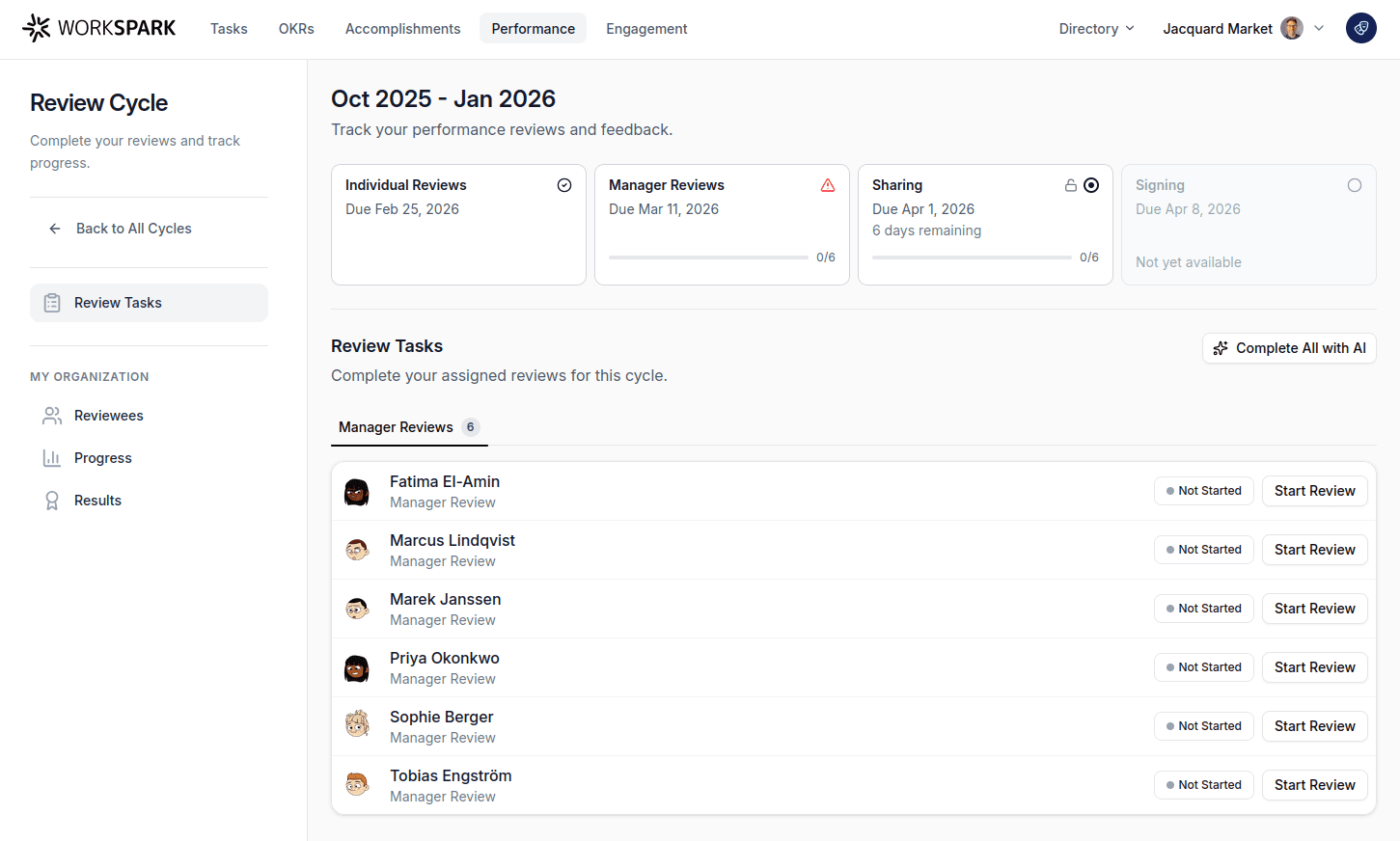Viewport: 1400px width, 841px height.
Task: Click Fatima El-Amin's avatar picture
Action: coord(356,491)
